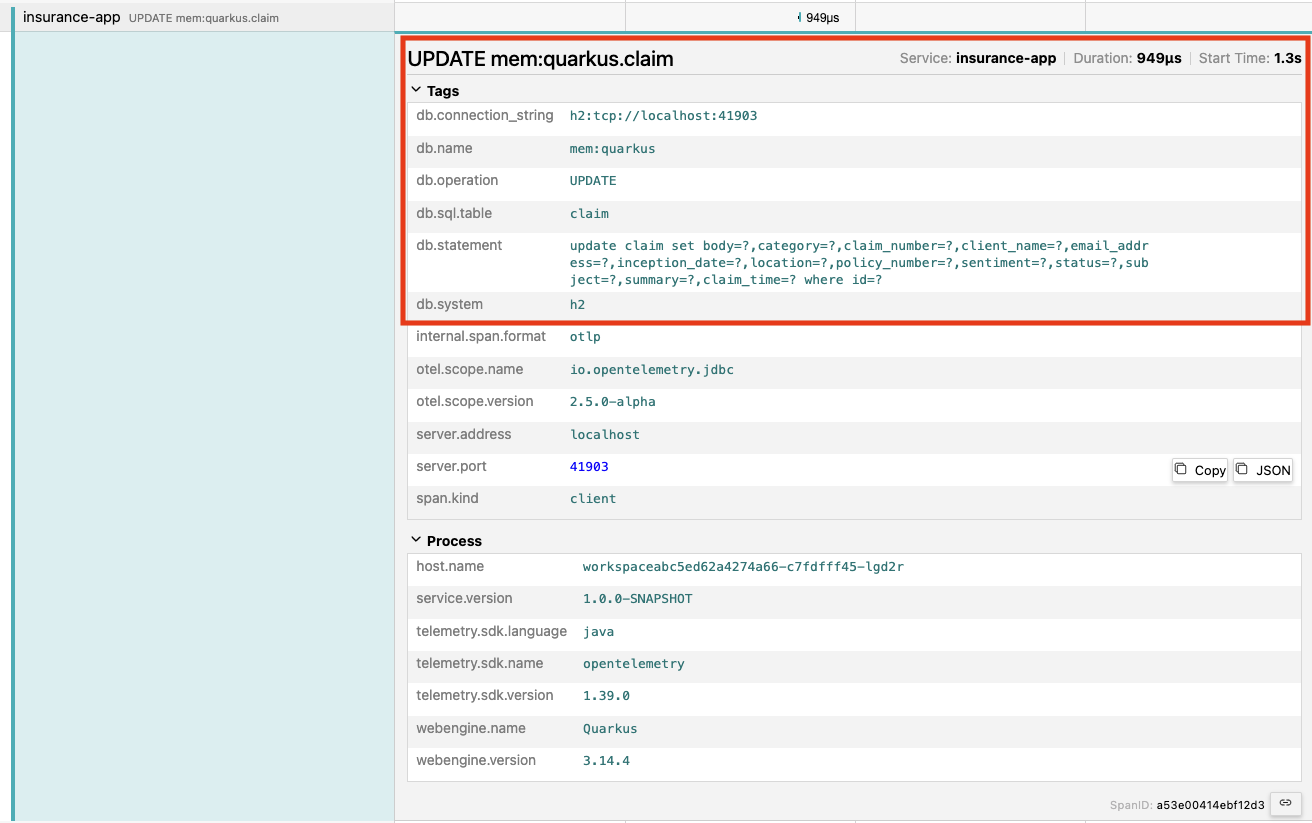Viewport: 1312px width, 823px height.
Task: Collapse the Process section chevron
Action: click(x=417, y=541)
